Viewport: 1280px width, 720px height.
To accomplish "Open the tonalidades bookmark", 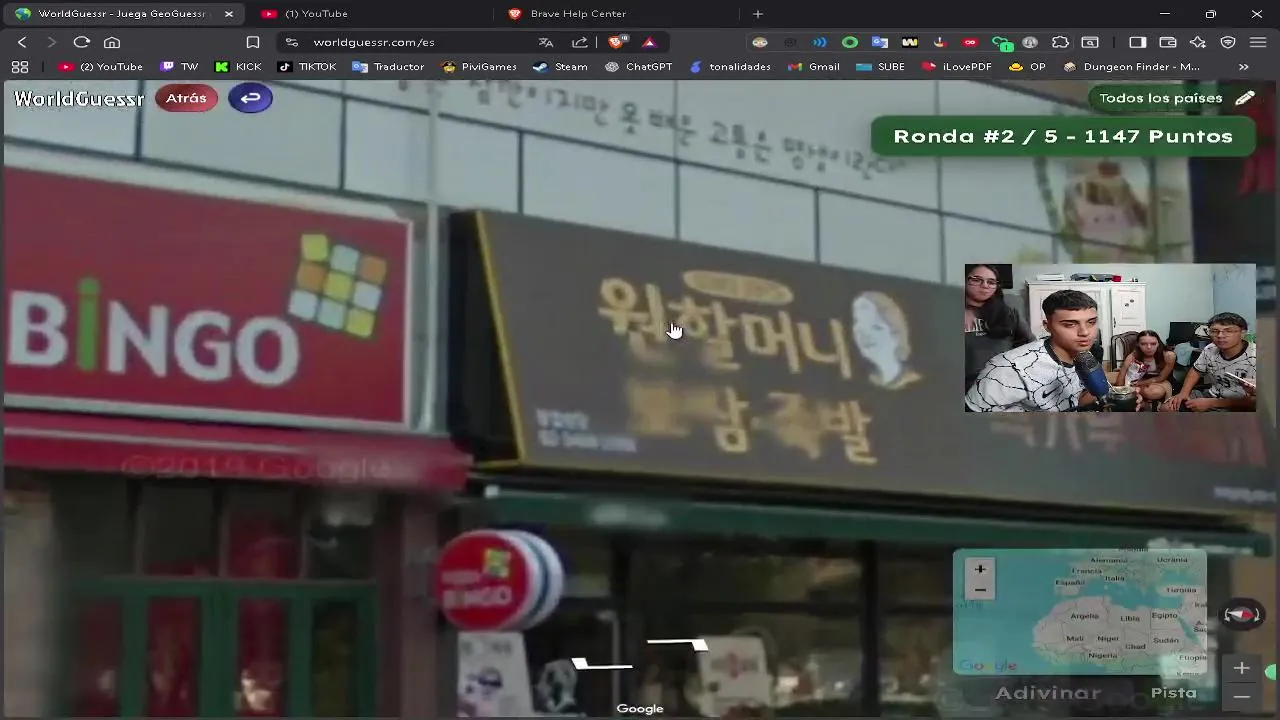I will [730, 67].
